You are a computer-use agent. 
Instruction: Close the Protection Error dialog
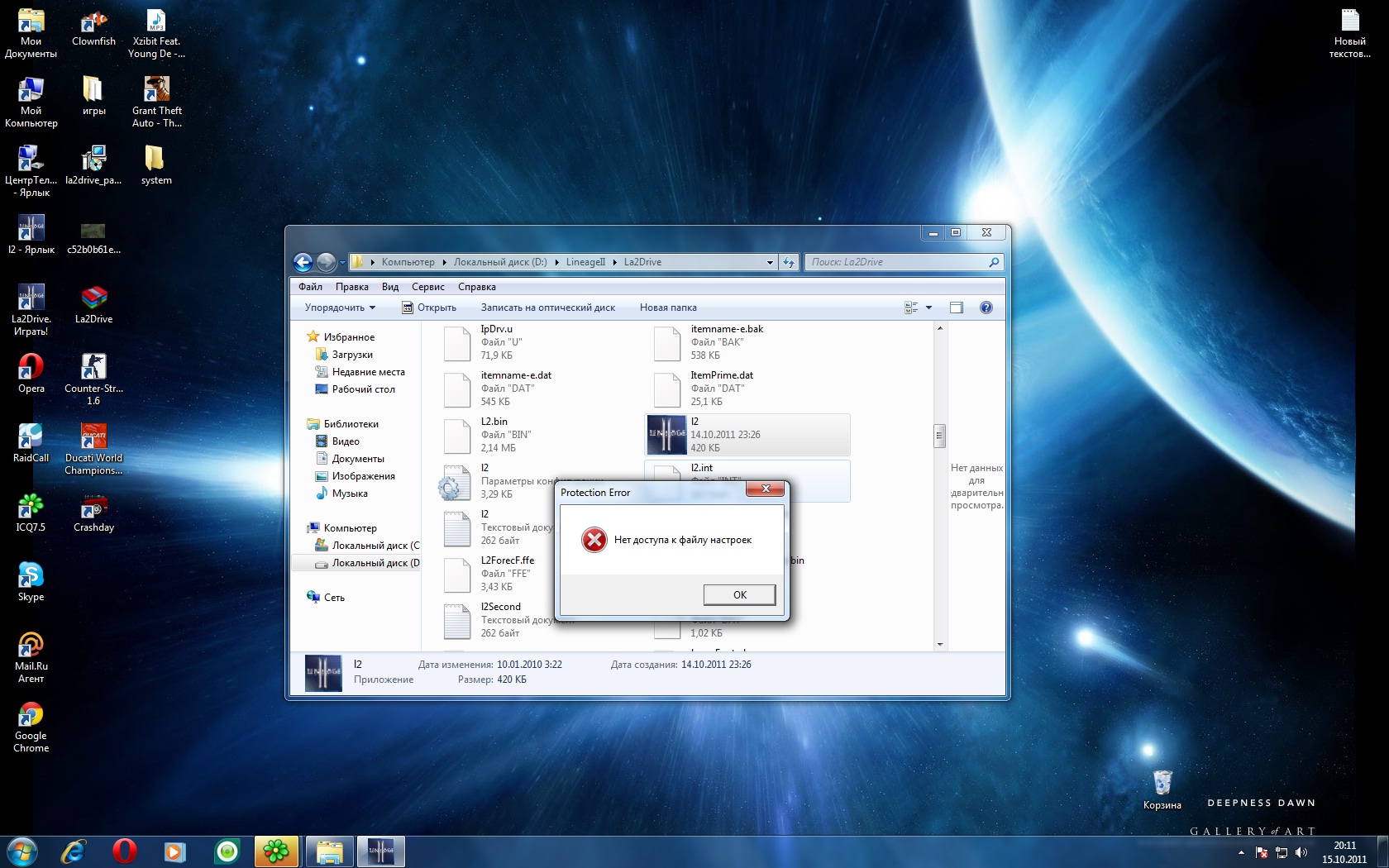(x=766, y=489)
